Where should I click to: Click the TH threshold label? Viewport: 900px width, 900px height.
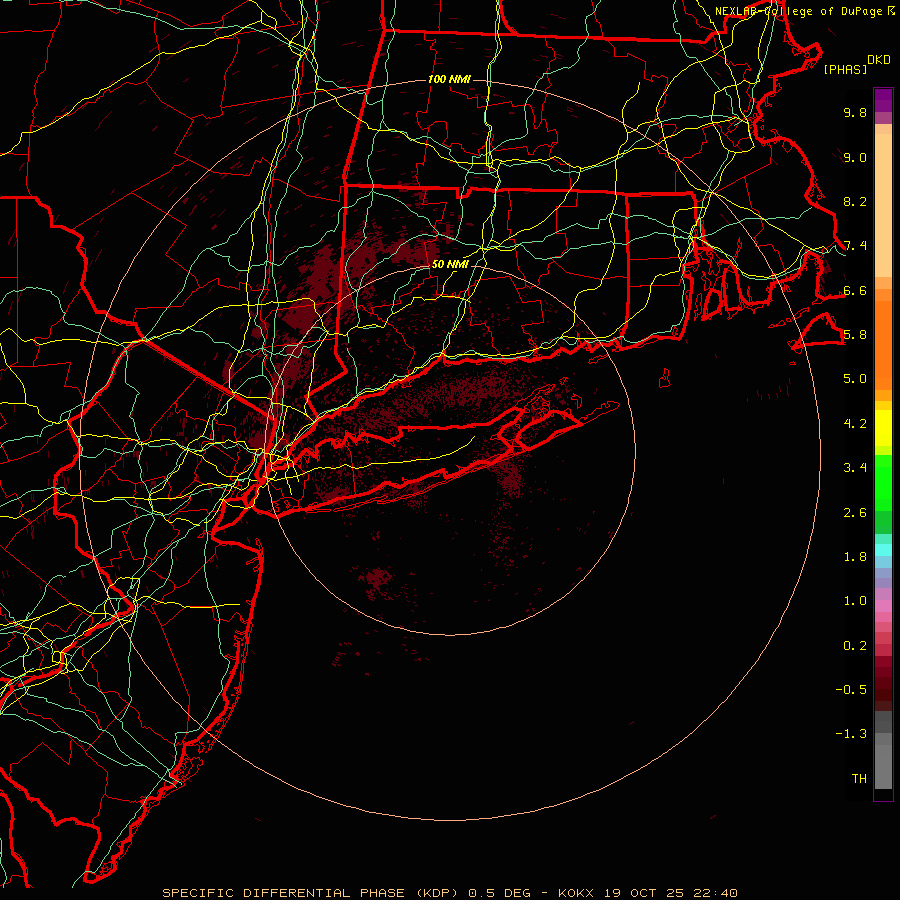tap(859, 779)
